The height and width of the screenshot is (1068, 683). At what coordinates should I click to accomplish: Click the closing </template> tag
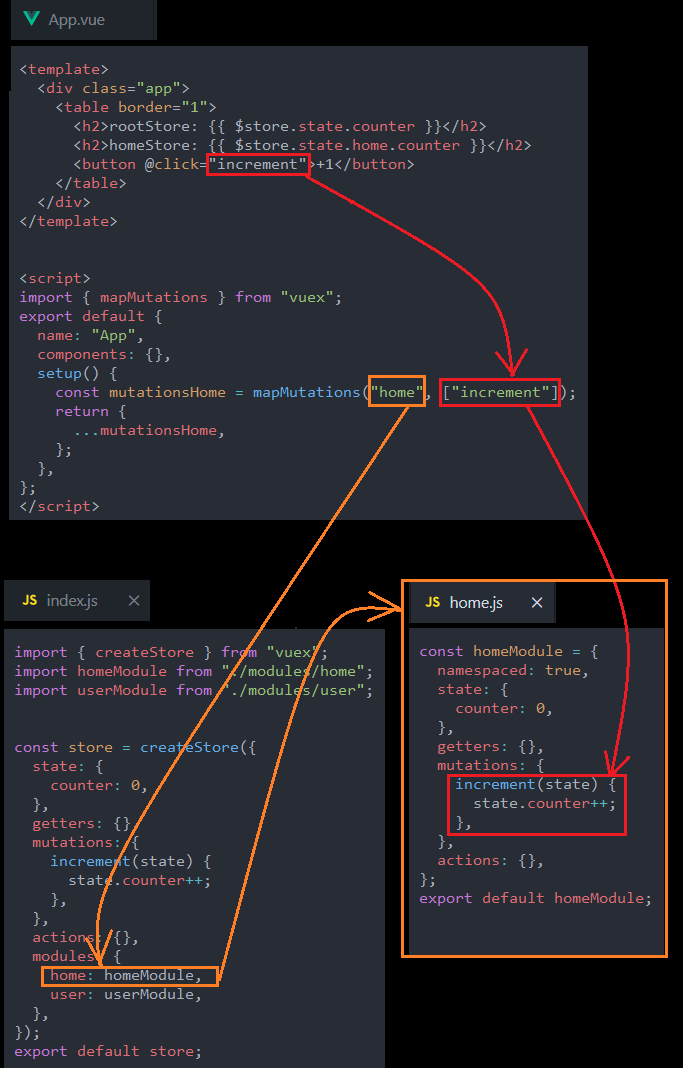pos(68,221)
